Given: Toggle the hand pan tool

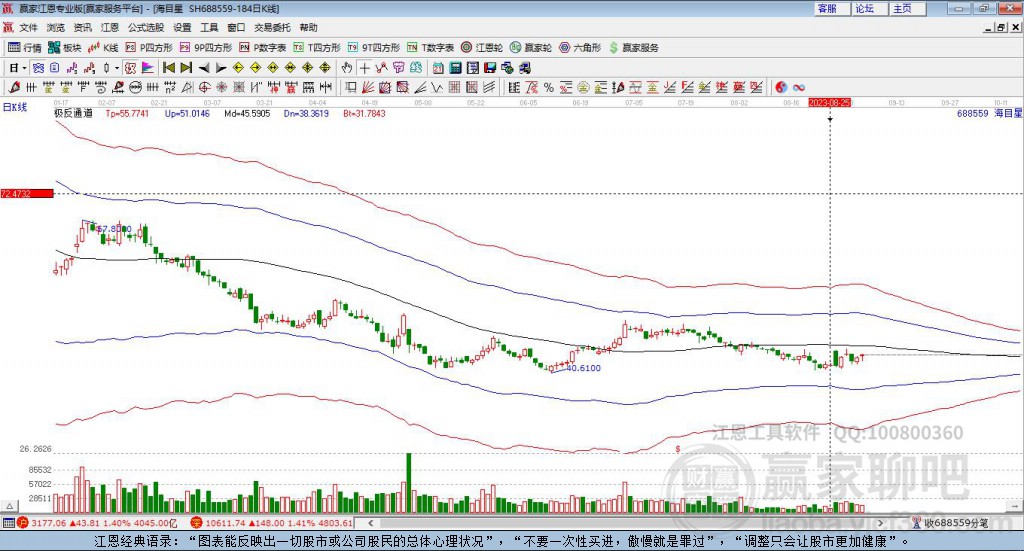Looking at the screenshot, I should click(x=347, y=68).
